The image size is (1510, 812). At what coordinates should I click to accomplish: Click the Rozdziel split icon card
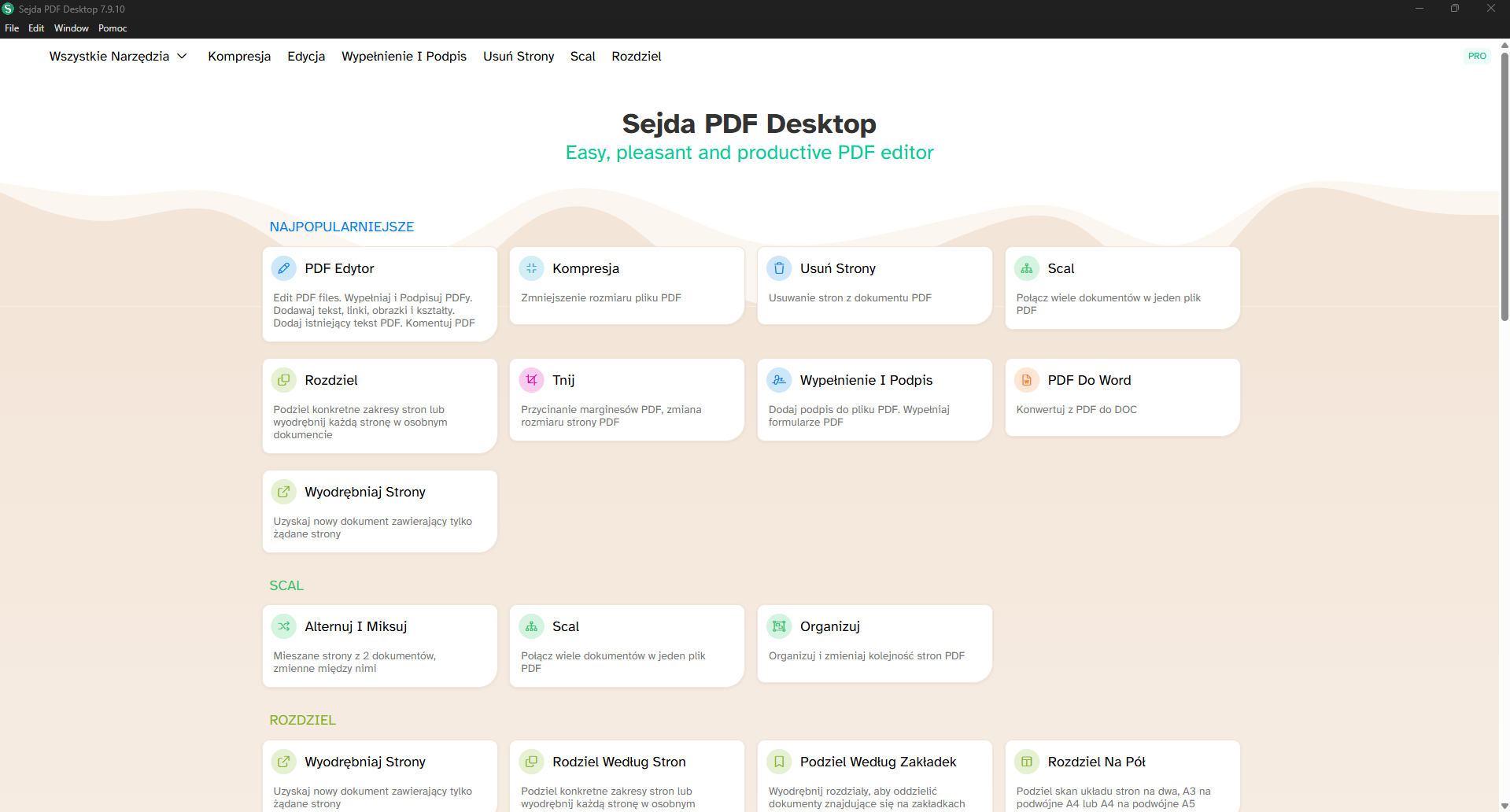[284, 380]
